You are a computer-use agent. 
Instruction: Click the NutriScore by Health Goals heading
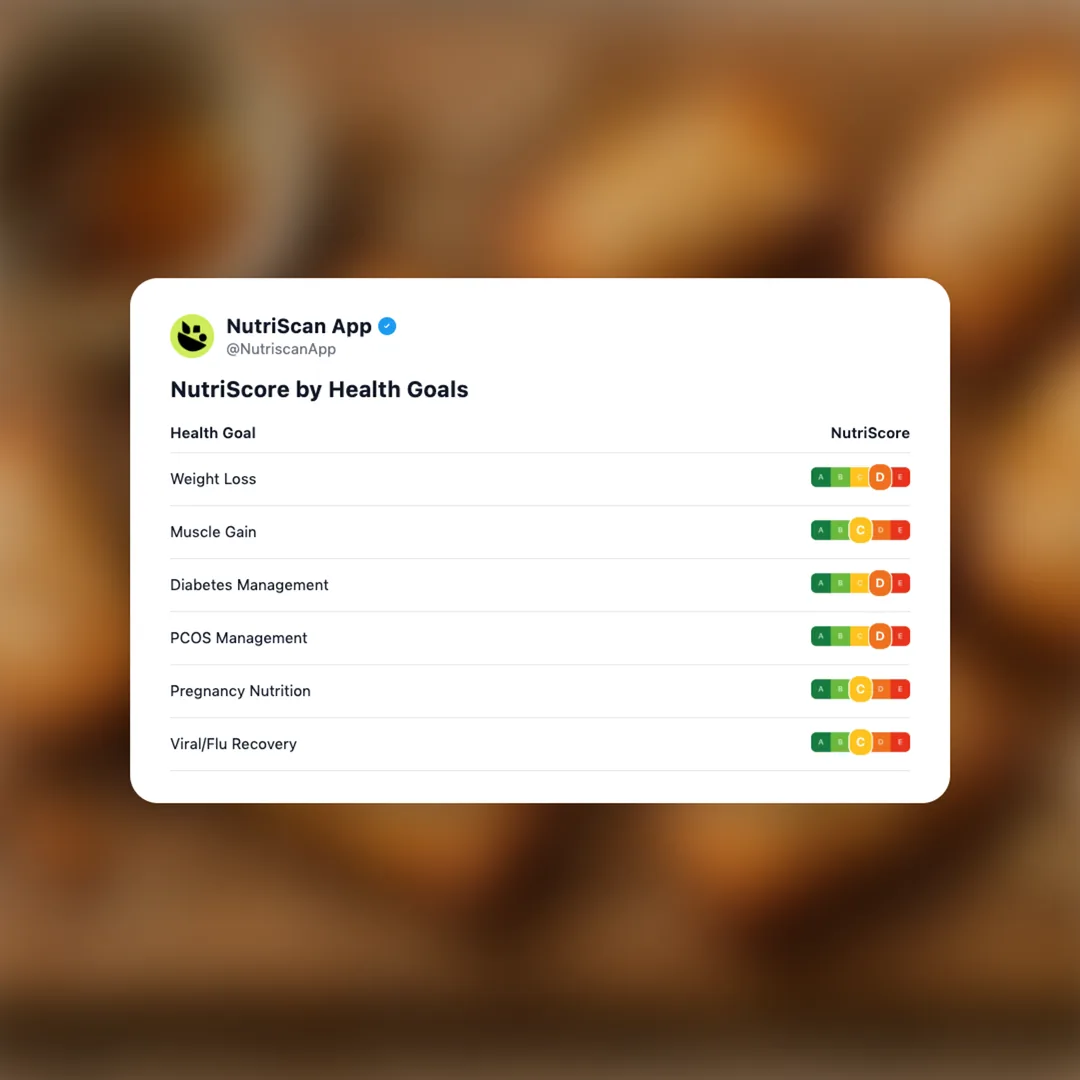(319, 390)
